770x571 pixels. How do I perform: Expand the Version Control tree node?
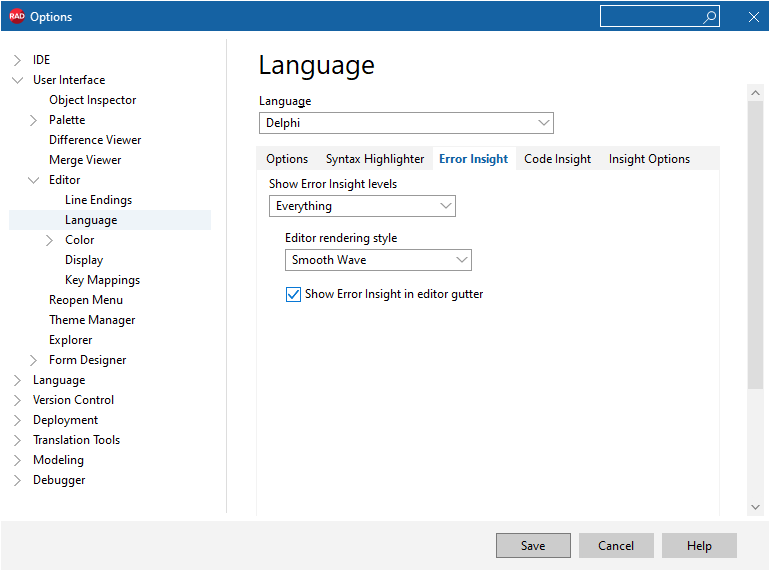point(17,401)
